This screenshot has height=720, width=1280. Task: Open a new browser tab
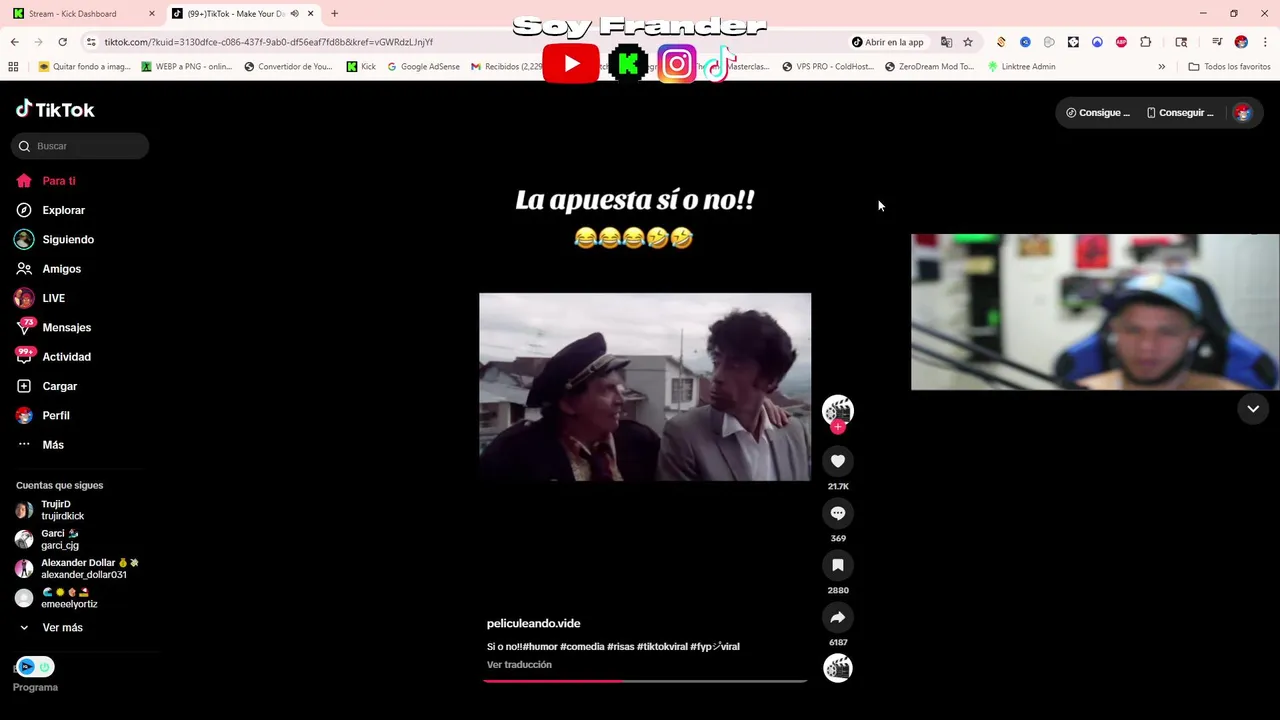coord(334,14)
